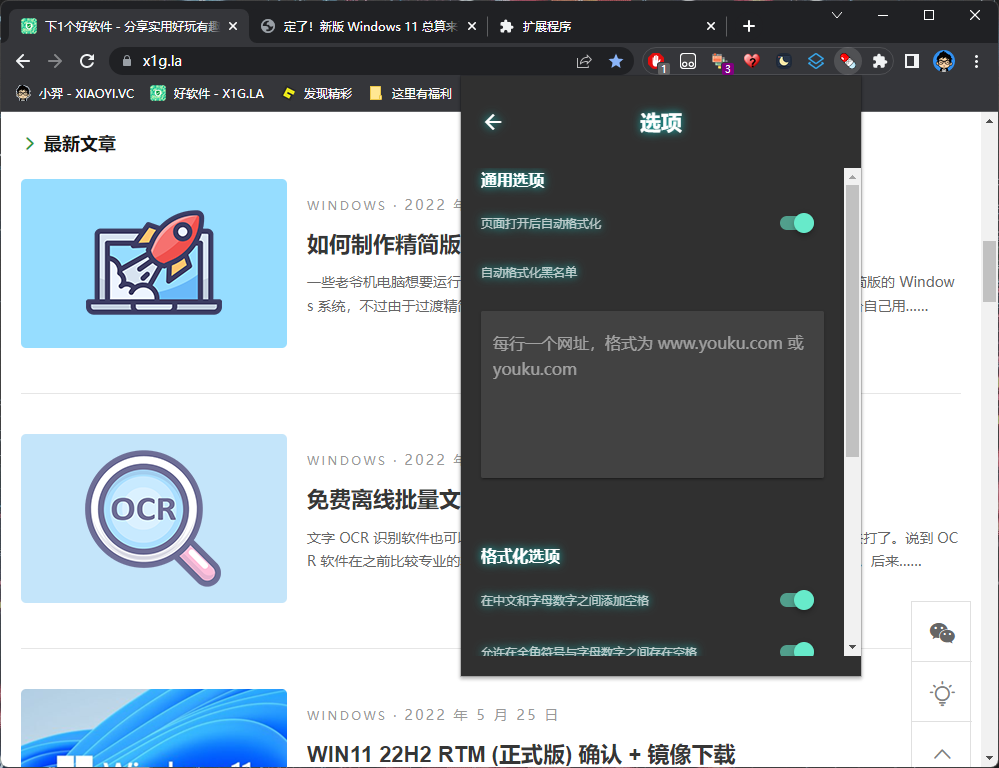Click the cookie editor extension icon
This screenshot has width=999, height=768.
(687, 61)
